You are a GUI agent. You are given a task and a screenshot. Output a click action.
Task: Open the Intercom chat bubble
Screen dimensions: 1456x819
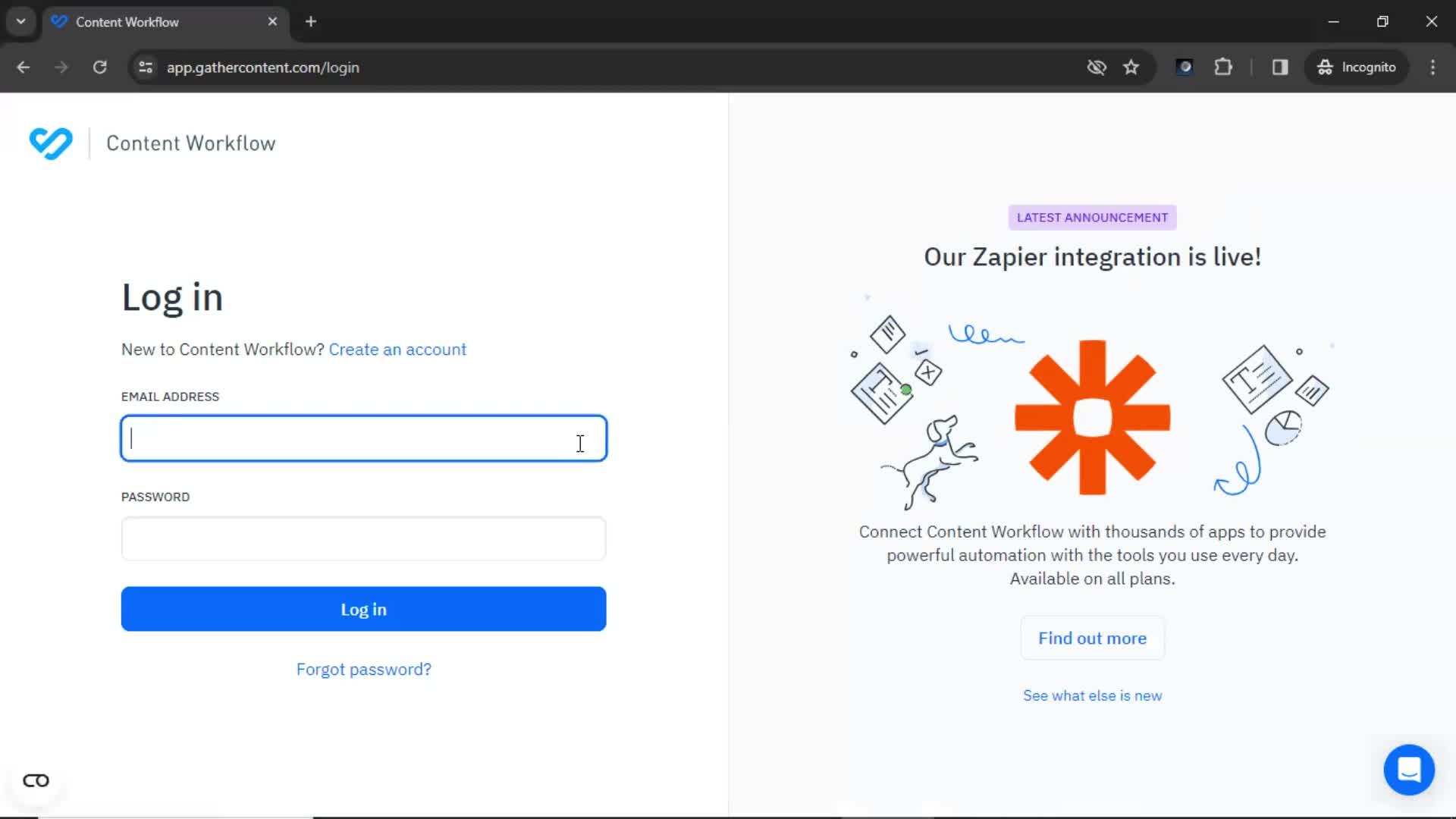tap(1408, 770)
